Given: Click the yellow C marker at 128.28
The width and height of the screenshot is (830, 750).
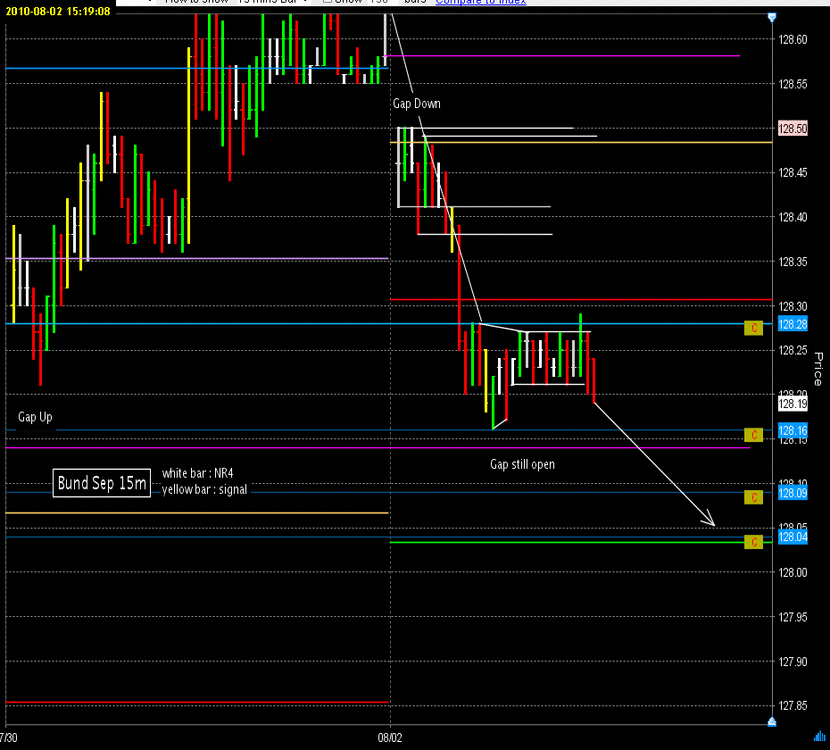Looking at the screenshot, I should pyautogui.click(x=753, y=328).
